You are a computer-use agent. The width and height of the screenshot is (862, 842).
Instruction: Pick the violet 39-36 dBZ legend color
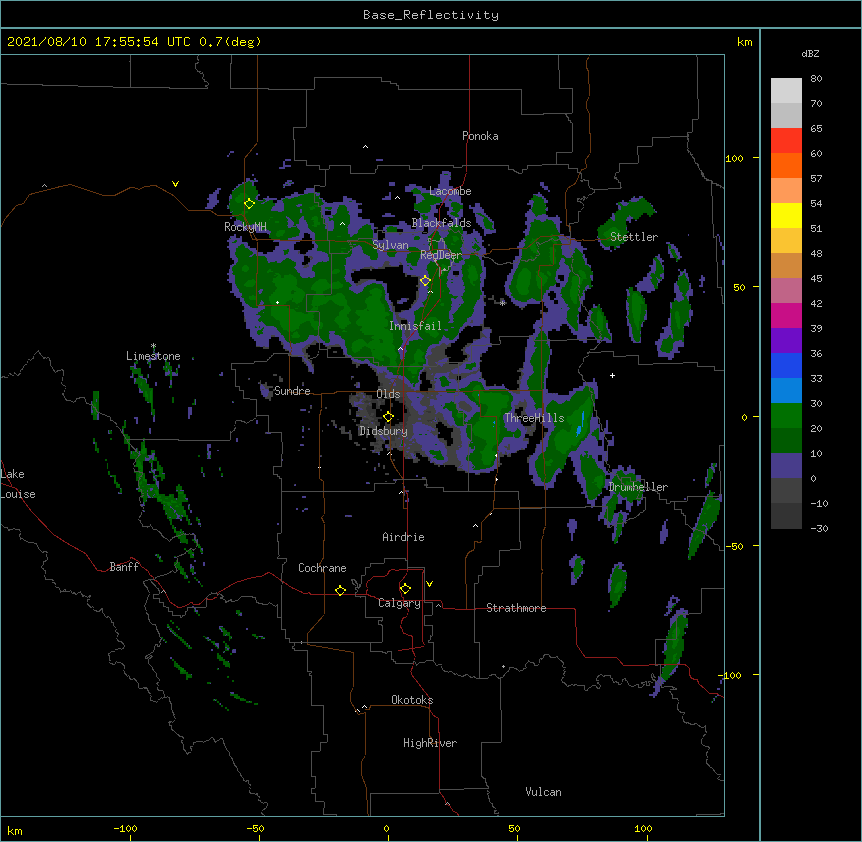[x=786, y=341]
